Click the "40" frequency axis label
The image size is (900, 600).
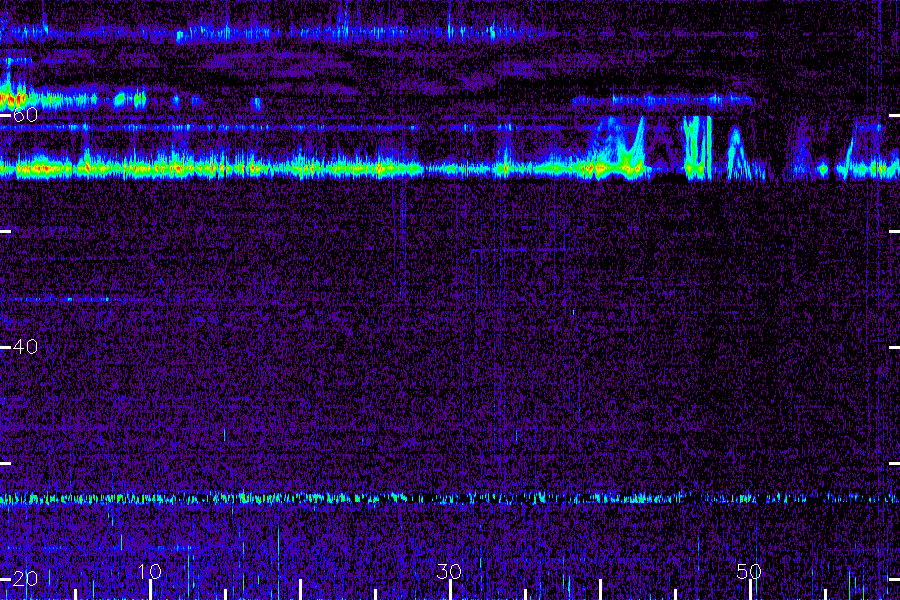click(x=25, y=347)
